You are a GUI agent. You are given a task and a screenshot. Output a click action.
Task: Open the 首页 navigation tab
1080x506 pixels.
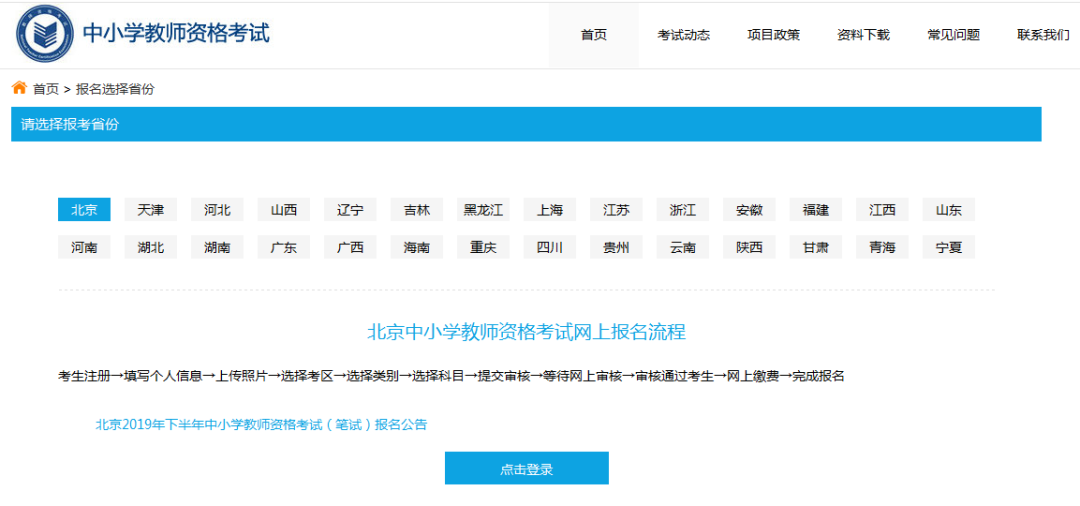click(594, 35)
